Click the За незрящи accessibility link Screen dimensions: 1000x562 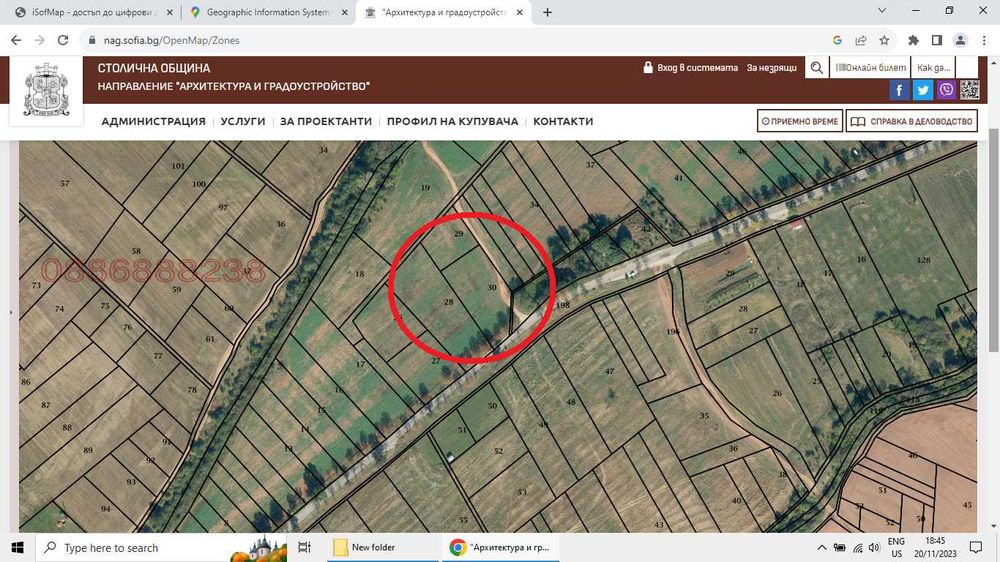coord(772,68)
